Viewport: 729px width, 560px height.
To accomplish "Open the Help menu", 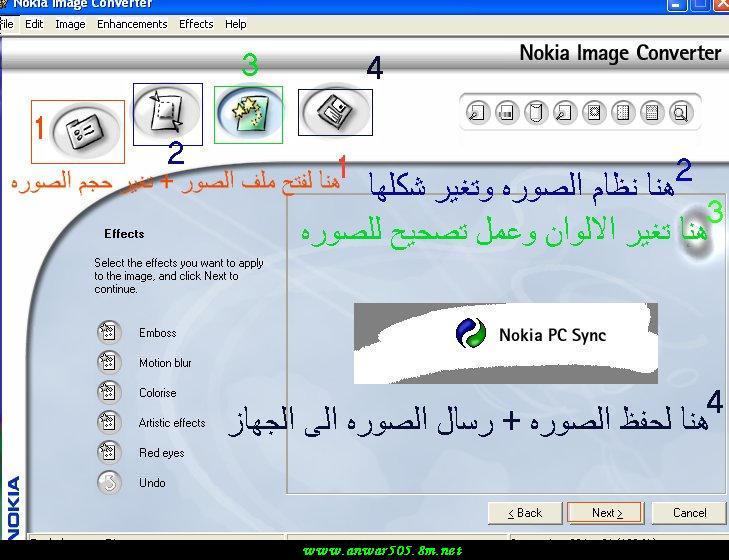I will [236, 24].
